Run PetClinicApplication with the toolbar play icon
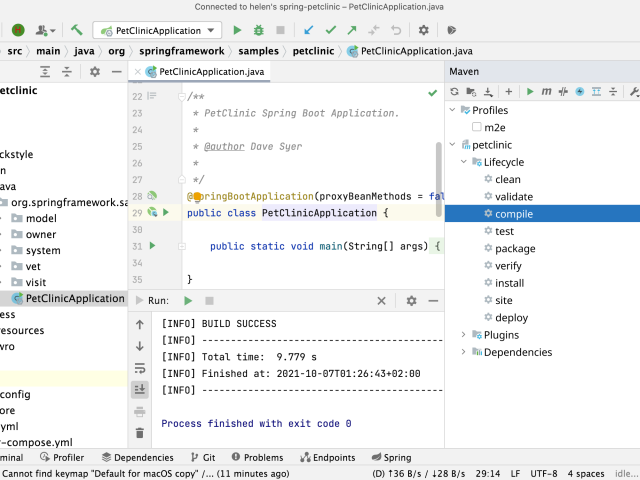Image resolution: width=640 pixels, height=480 pixels. coord(237,30)
